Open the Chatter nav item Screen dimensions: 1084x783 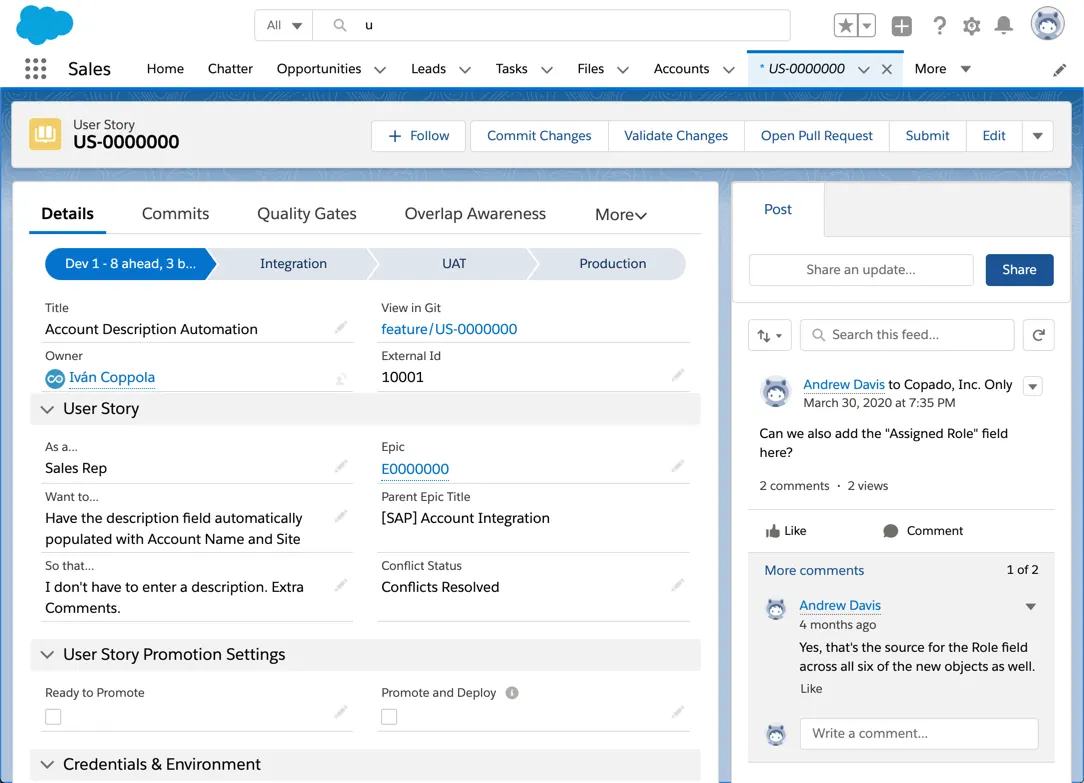pos(230,68)
